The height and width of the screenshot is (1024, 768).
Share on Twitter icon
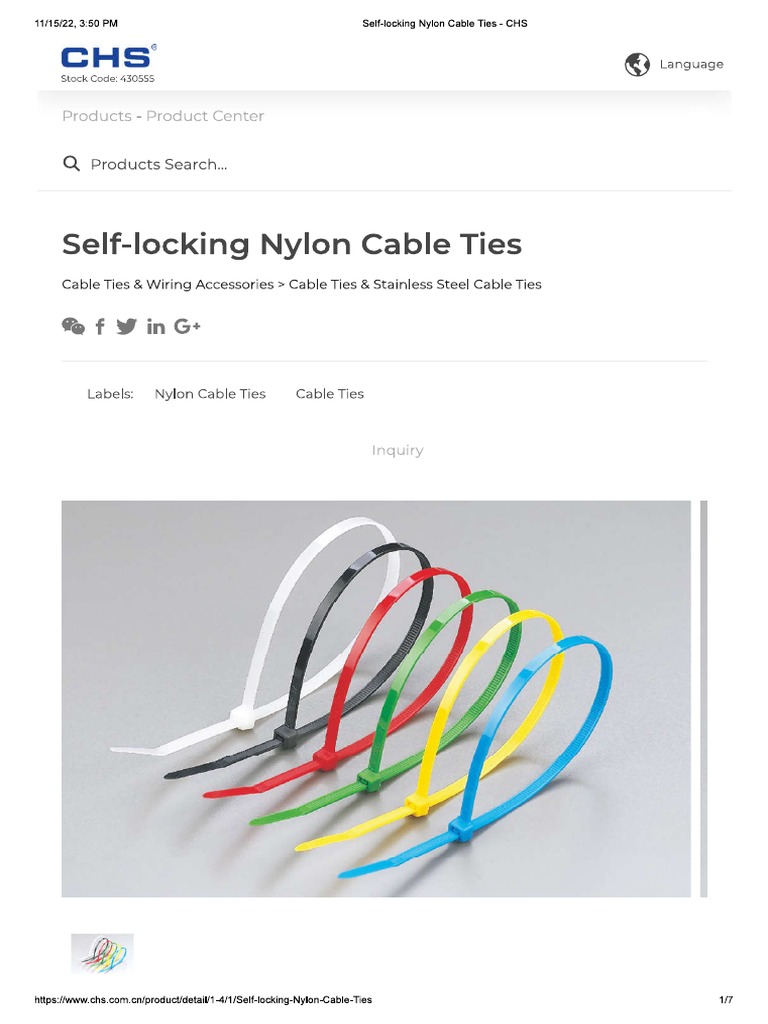tap(127, 326)
